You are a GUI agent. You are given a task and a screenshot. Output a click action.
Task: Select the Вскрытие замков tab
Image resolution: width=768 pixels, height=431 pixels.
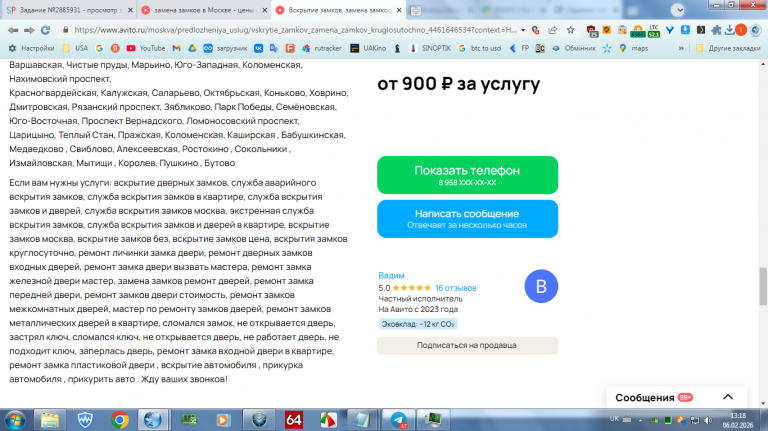338,10
